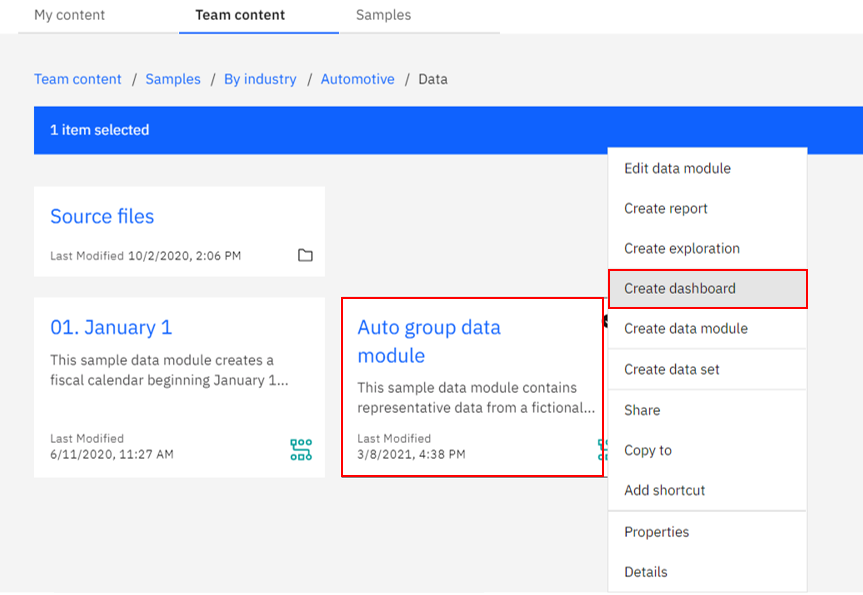This screenshot has height=595, width=863.
Task: Click the data module icon on January 1 tile
Action: 302,447
